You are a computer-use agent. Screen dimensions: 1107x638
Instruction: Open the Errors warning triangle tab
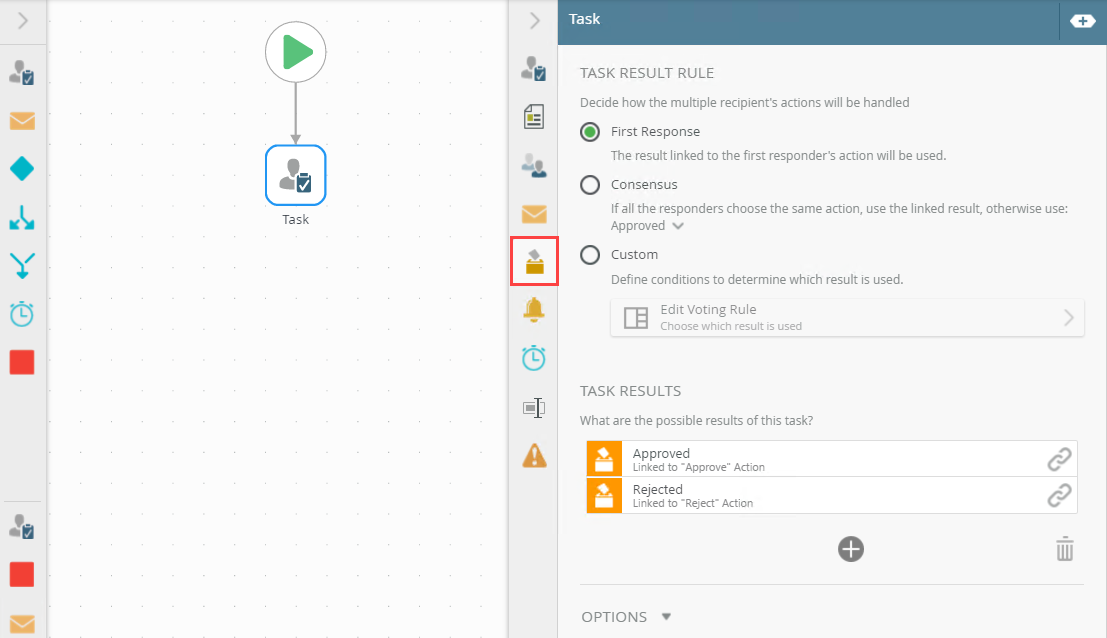(x=534, y=455)
